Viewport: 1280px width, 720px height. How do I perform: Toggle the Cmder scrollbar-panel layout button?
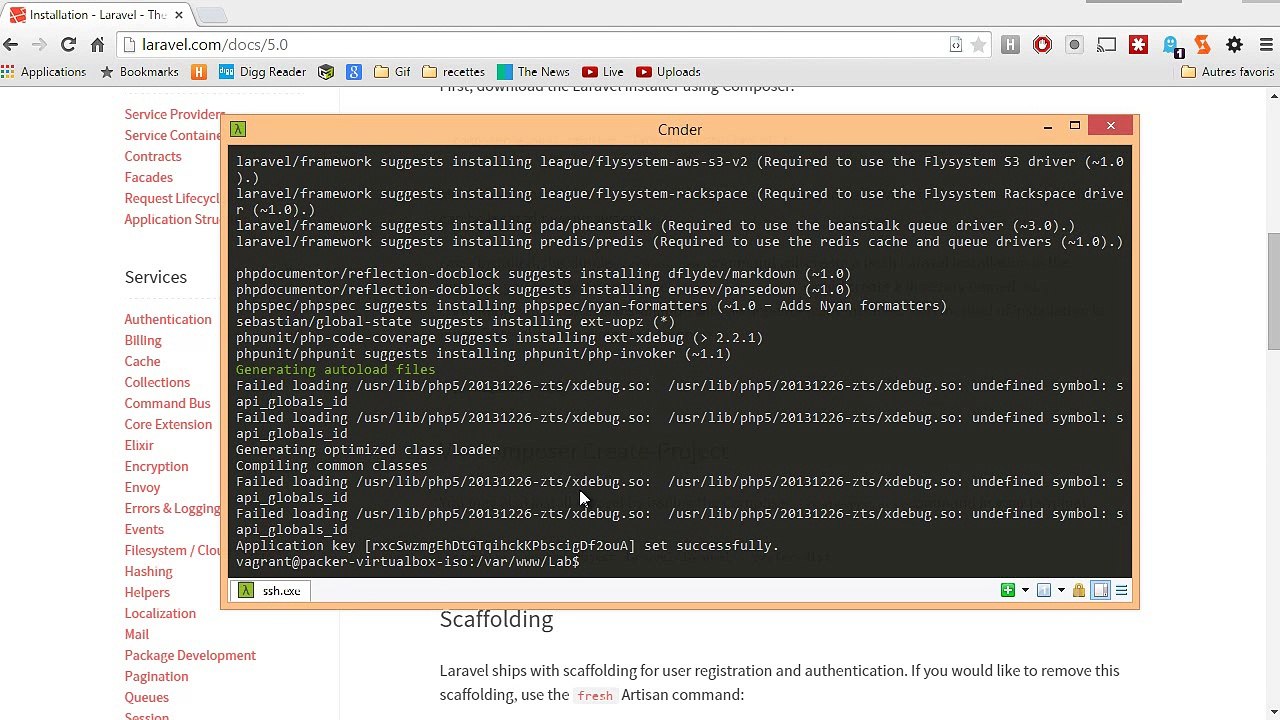(1100, 591)
